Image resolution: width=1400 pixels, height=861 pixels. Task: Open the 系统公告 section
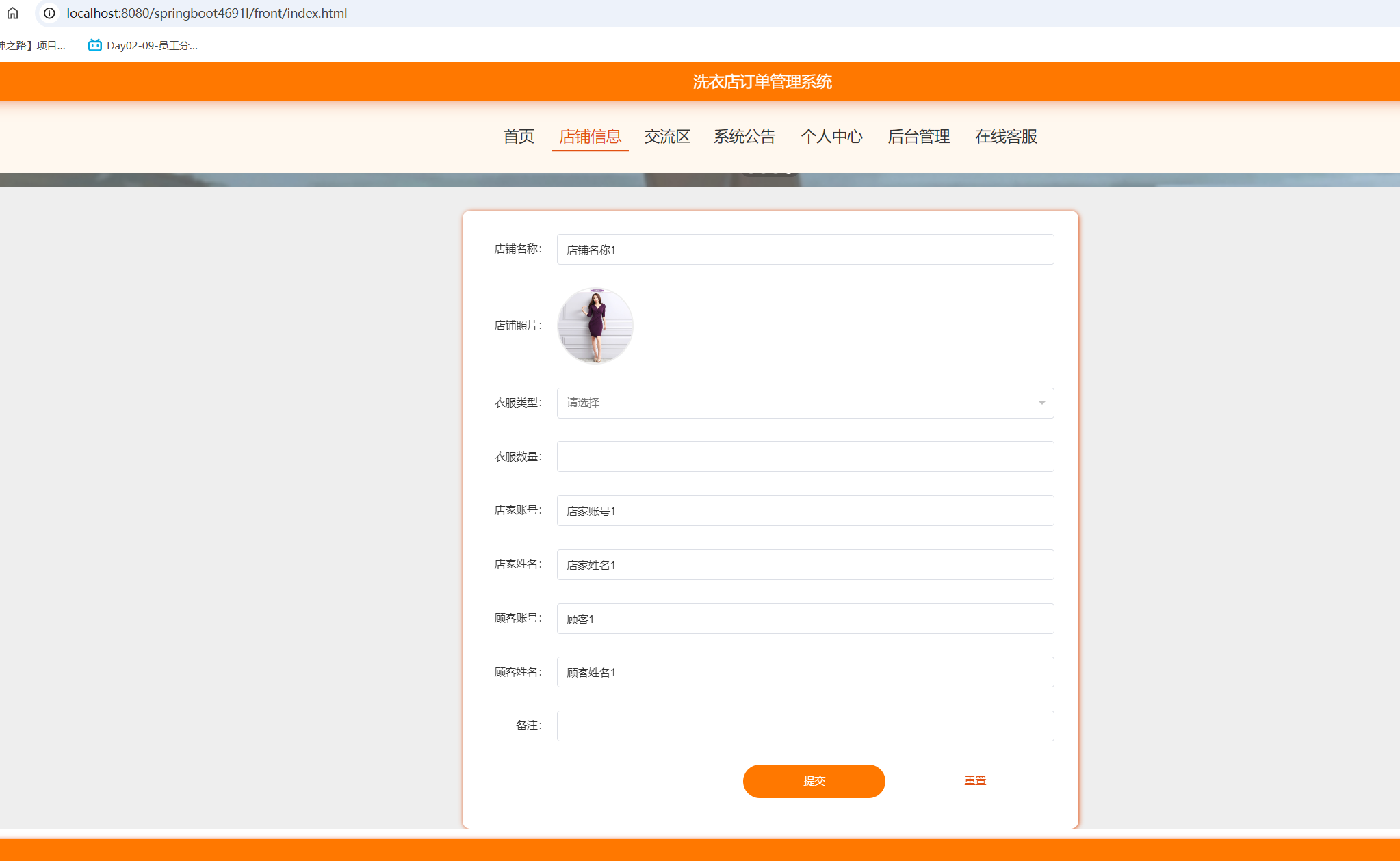(744, 136)
